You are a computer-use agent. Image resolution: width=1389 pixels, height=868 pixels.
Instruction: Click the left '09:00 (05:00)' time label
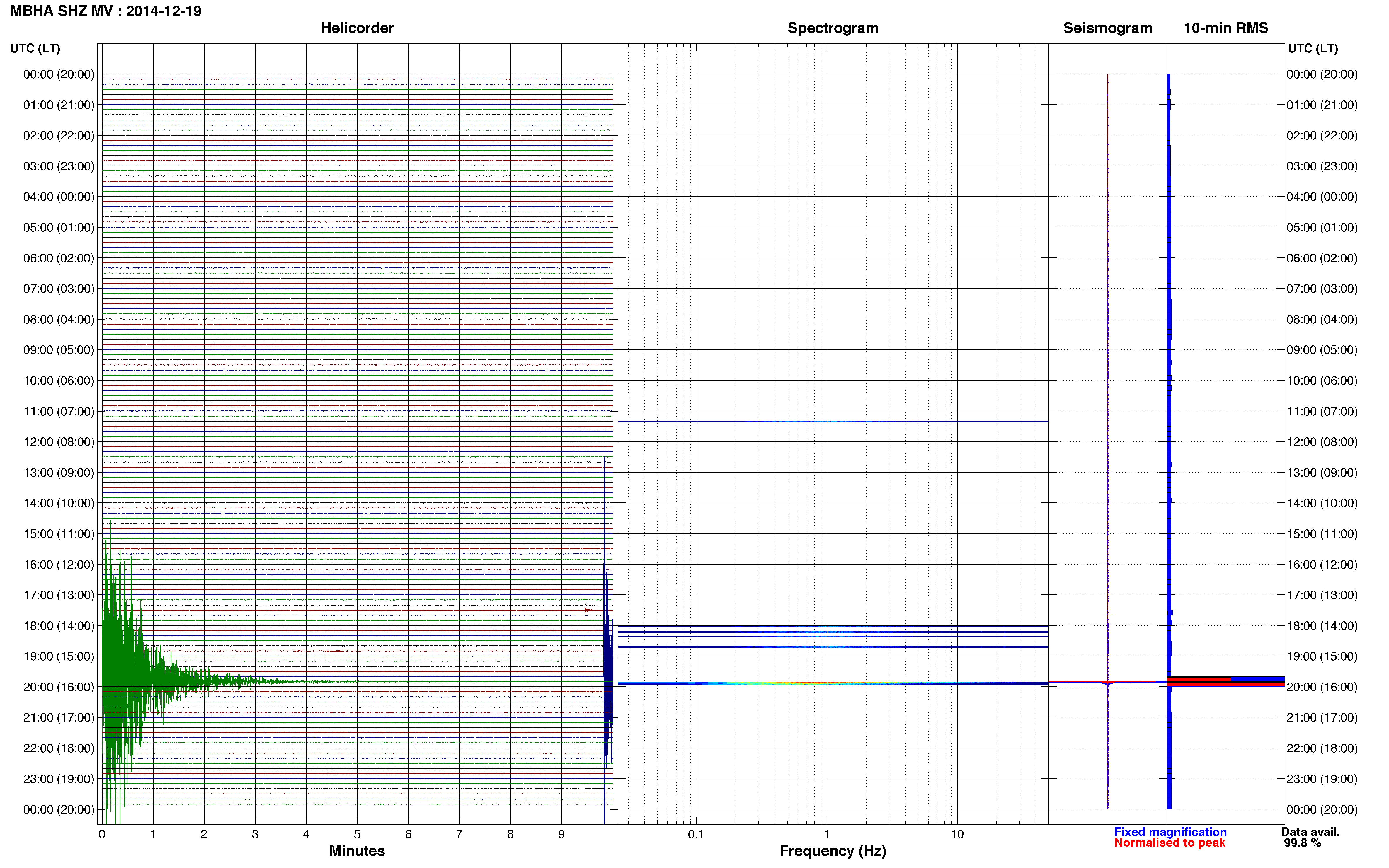[x=59, y=350]
